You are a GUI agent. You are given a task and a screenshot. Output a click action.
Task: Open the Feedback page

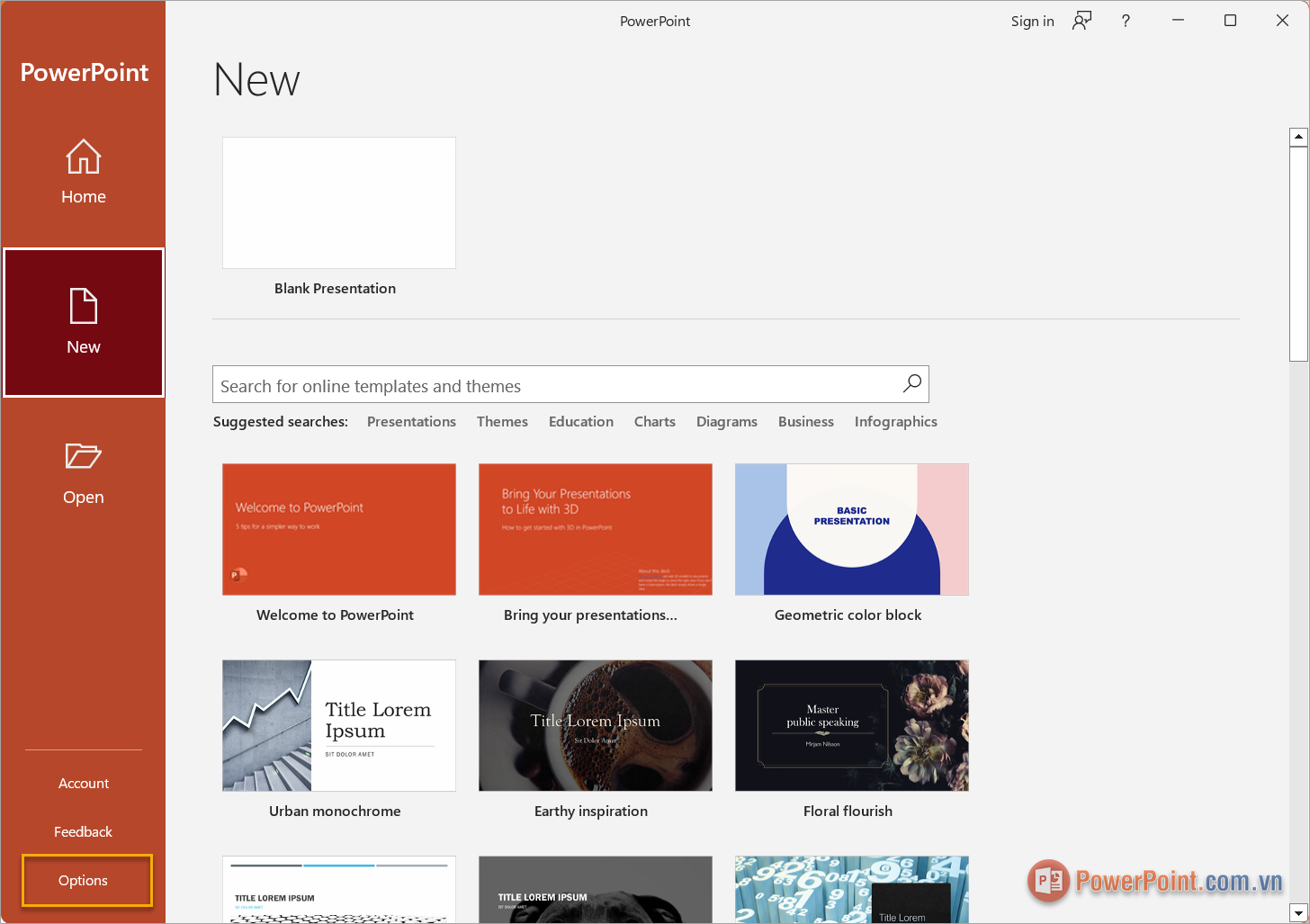click(x=83, y=831)
